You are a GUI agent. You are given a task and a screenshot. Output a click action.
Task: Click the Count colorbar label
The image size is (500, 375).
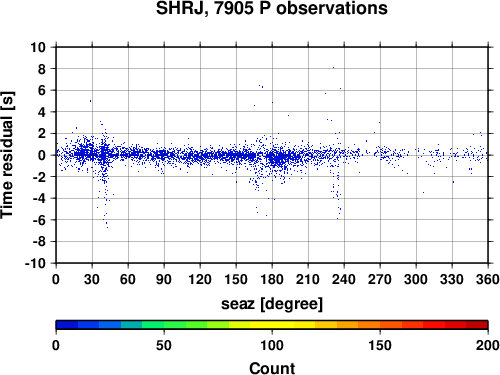coord(272,368)
